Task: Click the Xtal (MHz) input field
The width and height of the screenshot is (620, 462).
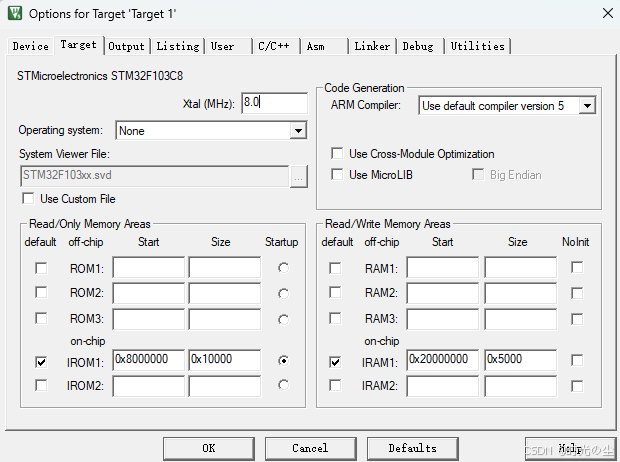Action: click(274, 103)
